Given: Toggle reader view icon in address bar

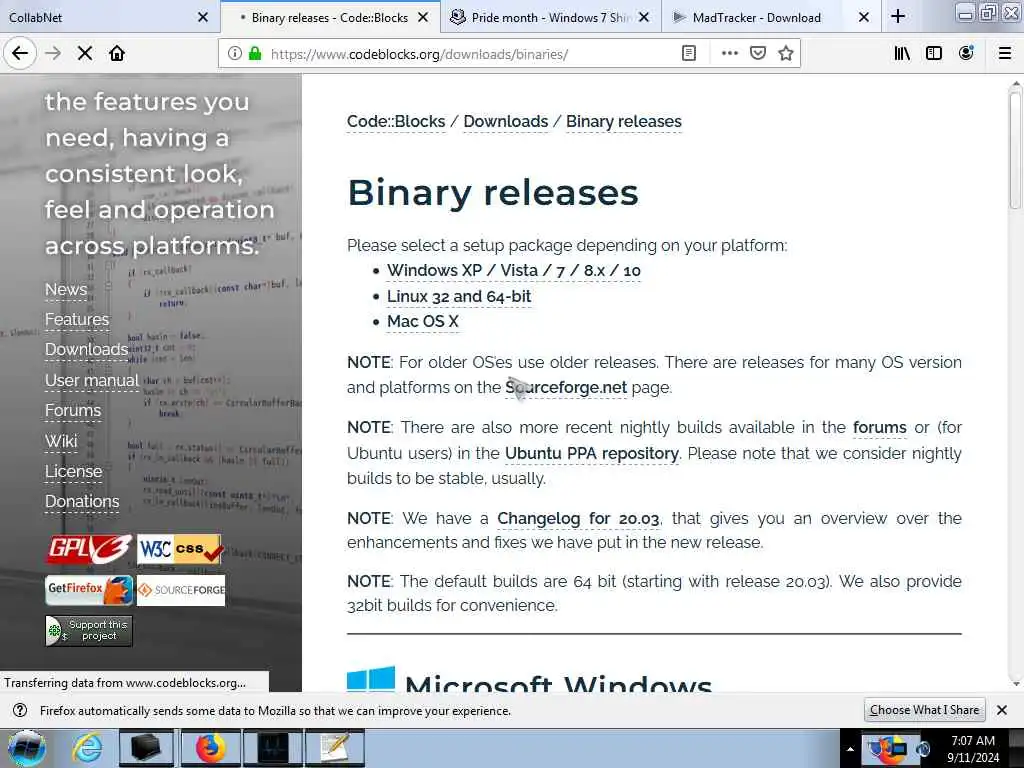Looking at the screenshot, I should [688, 54].
